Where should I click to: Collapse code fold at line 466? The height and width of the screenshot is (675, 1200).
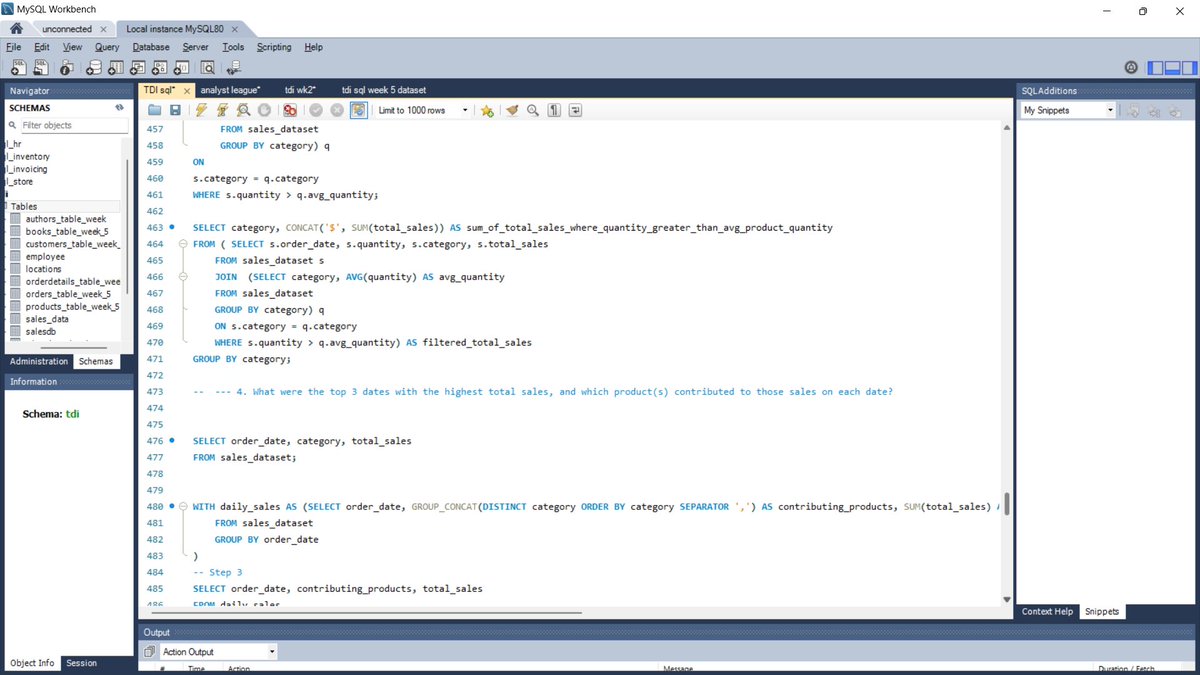coord(182,277)
